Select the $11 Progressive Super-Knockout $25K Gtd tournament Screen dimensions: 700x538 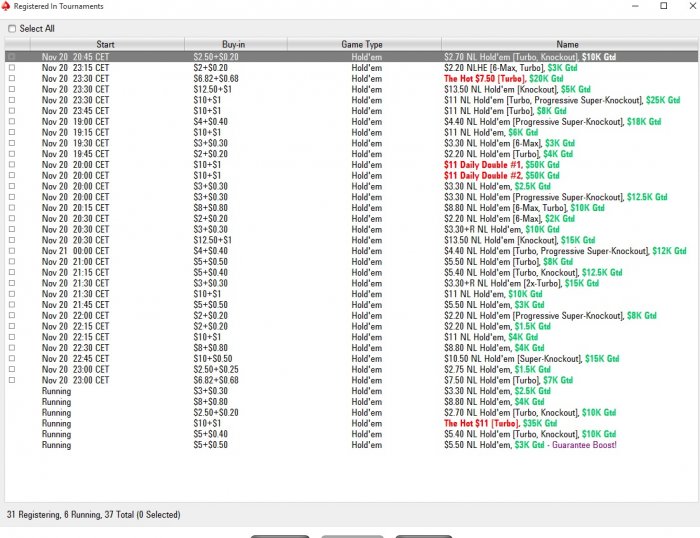[x=562, y=100]
